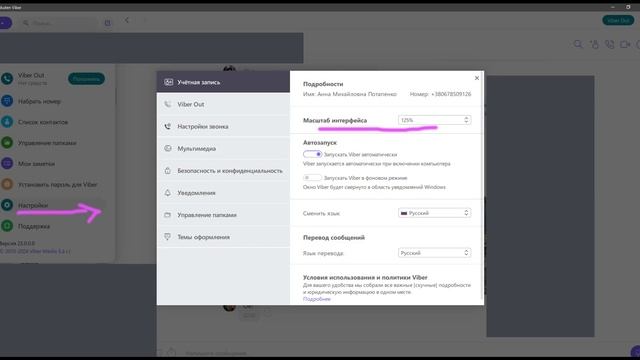Viewport: 640px width, 360px height.
Task: Open the Сменить язык dropdown
Action: click(x=434, y=213)
